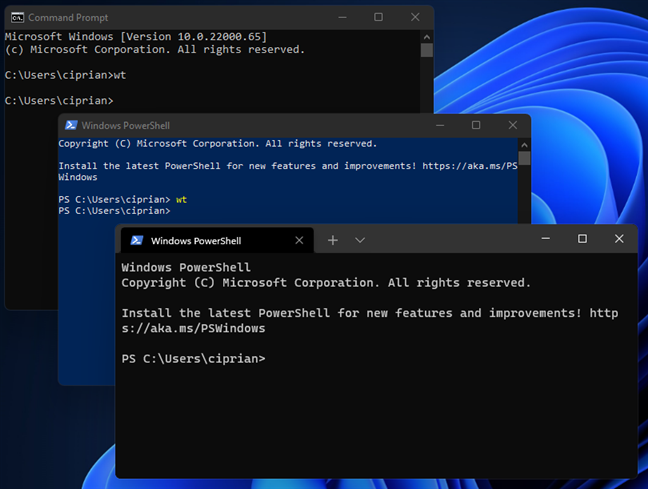This screenshot has height=489, width=648.
Task: Click the last "PS C:\Users\ciprian>" prompt in blue PowerShell
Action: [x=114, y=211]
